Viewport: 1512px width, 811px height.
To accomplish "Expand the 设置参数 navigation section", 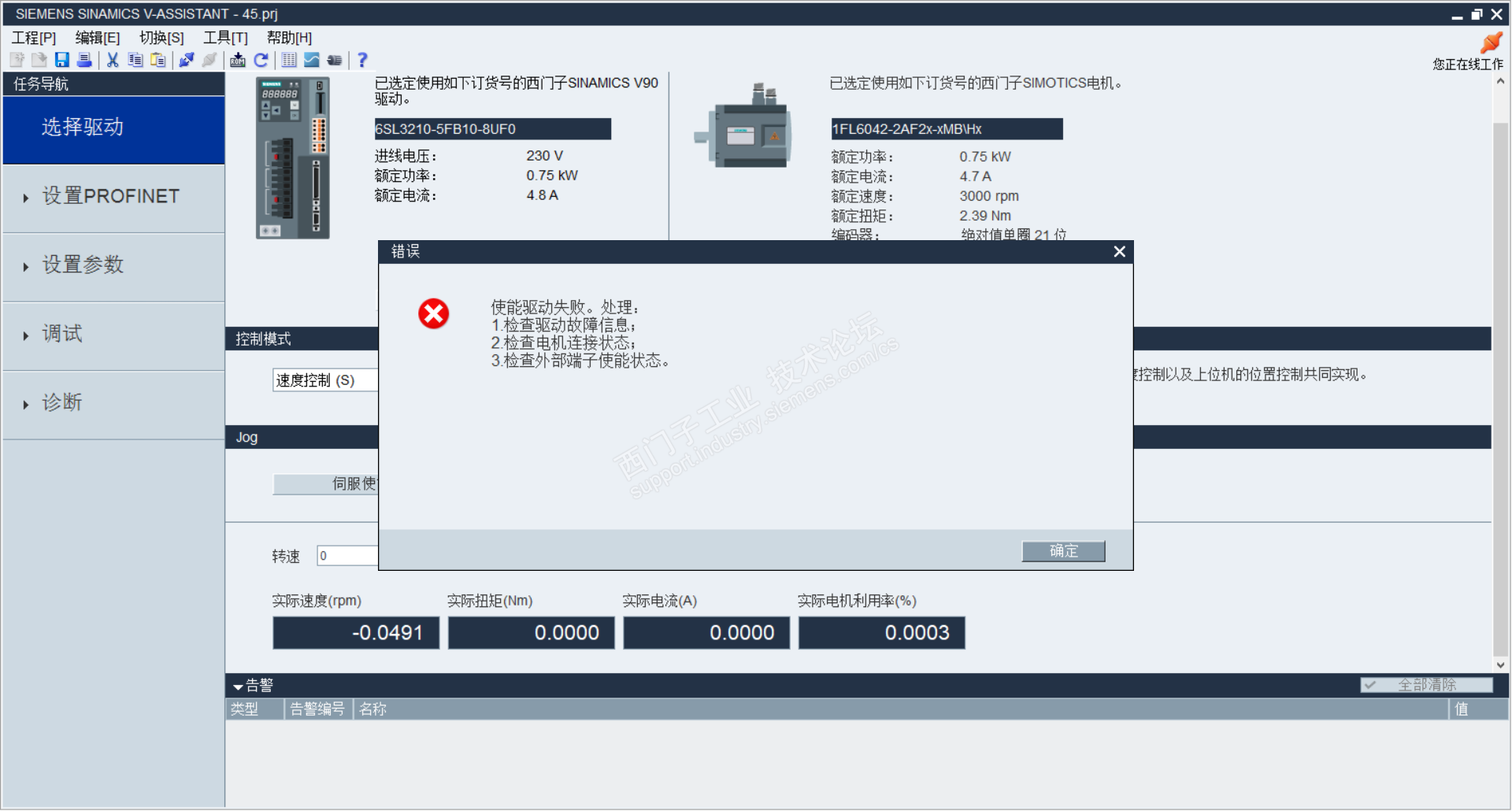I will pyautogui.click(x=114, y=267).
